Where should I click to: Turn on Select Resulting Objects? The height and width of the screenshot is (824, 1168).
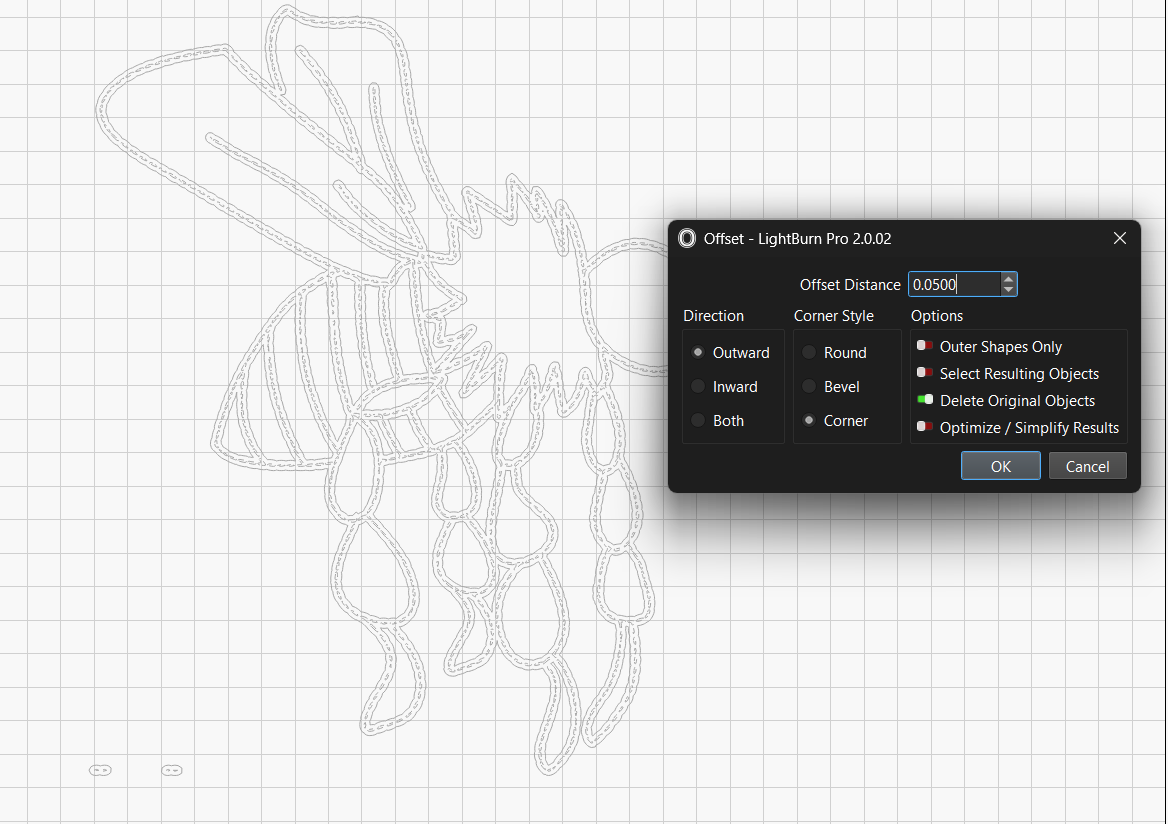tap(923, 371)
